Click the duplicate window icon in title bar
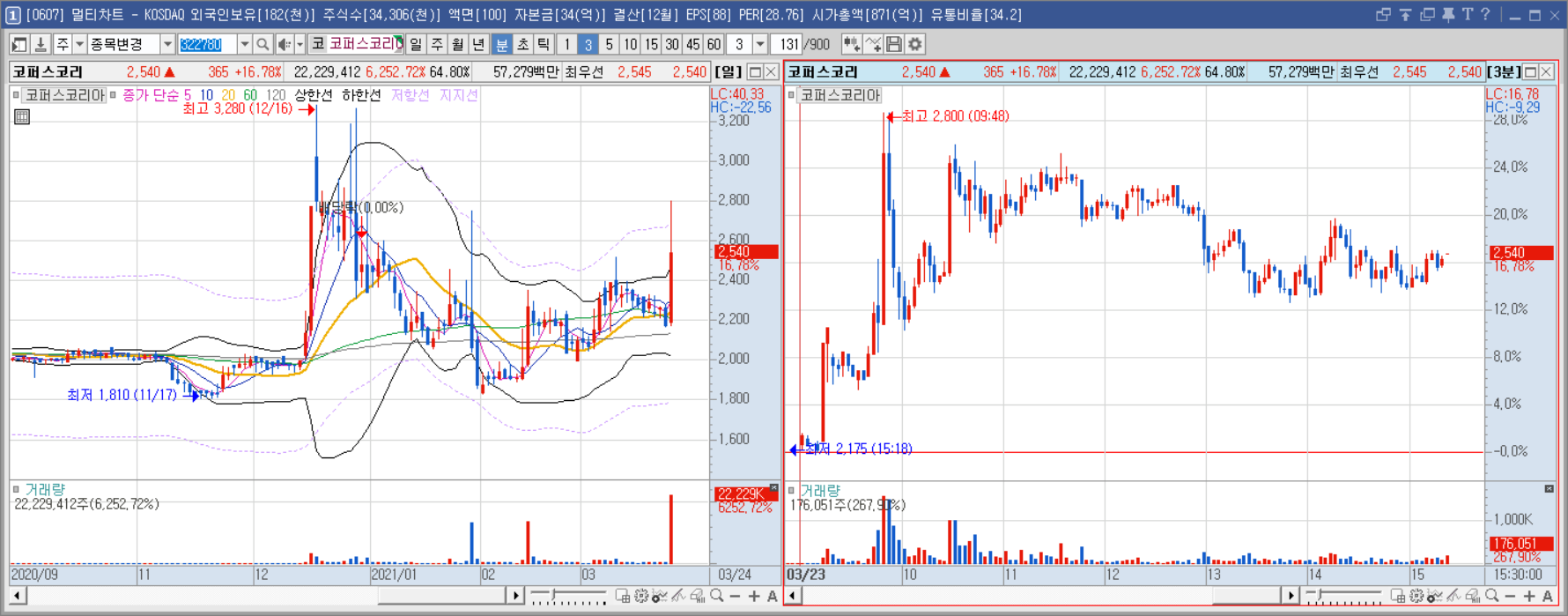This screenshot has width=1568, height=616. tap(1428, 15)
